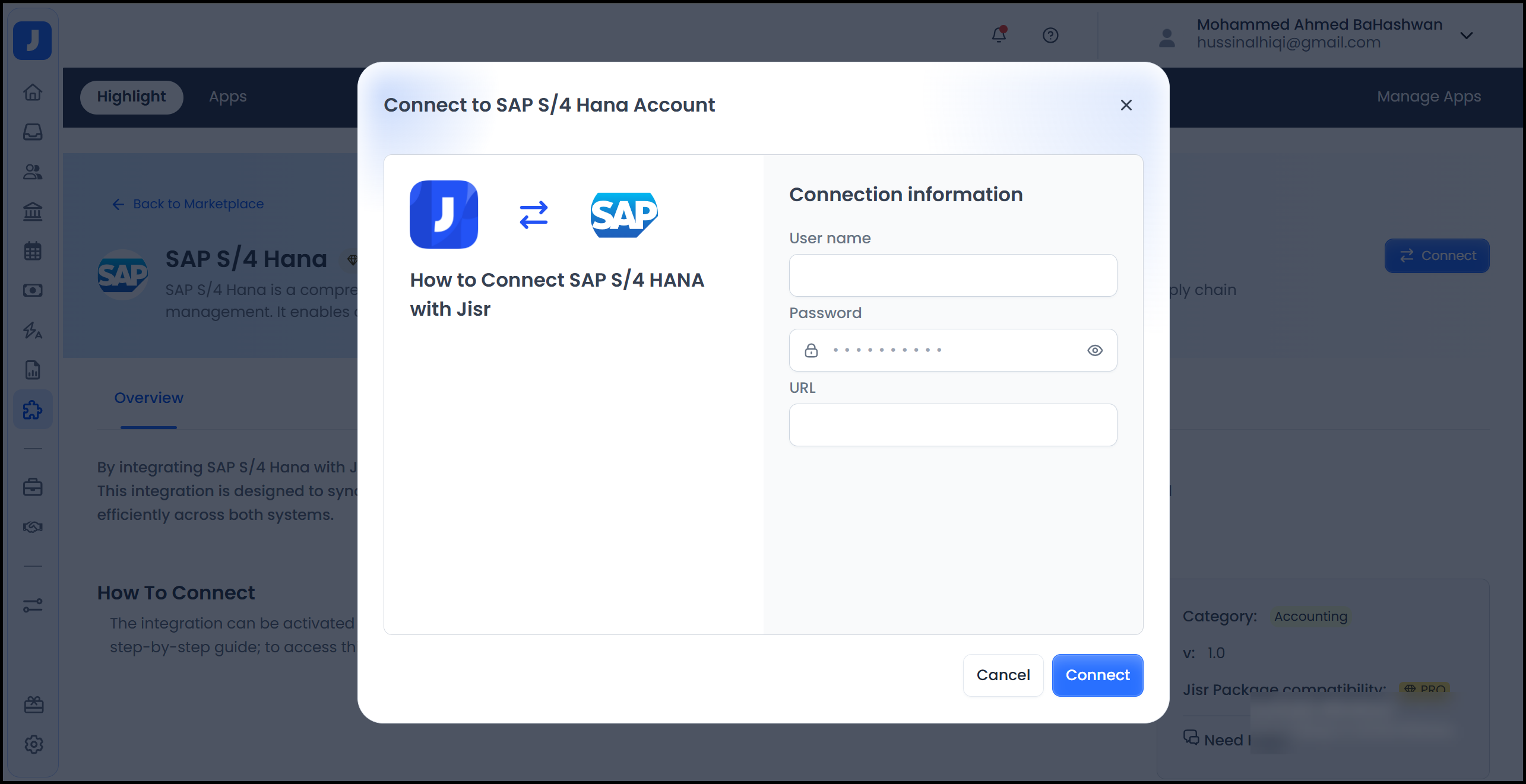Click the bank building sidebar icon
The height and width of the screenshot is (784, 1526).
[x=33, y=211]
